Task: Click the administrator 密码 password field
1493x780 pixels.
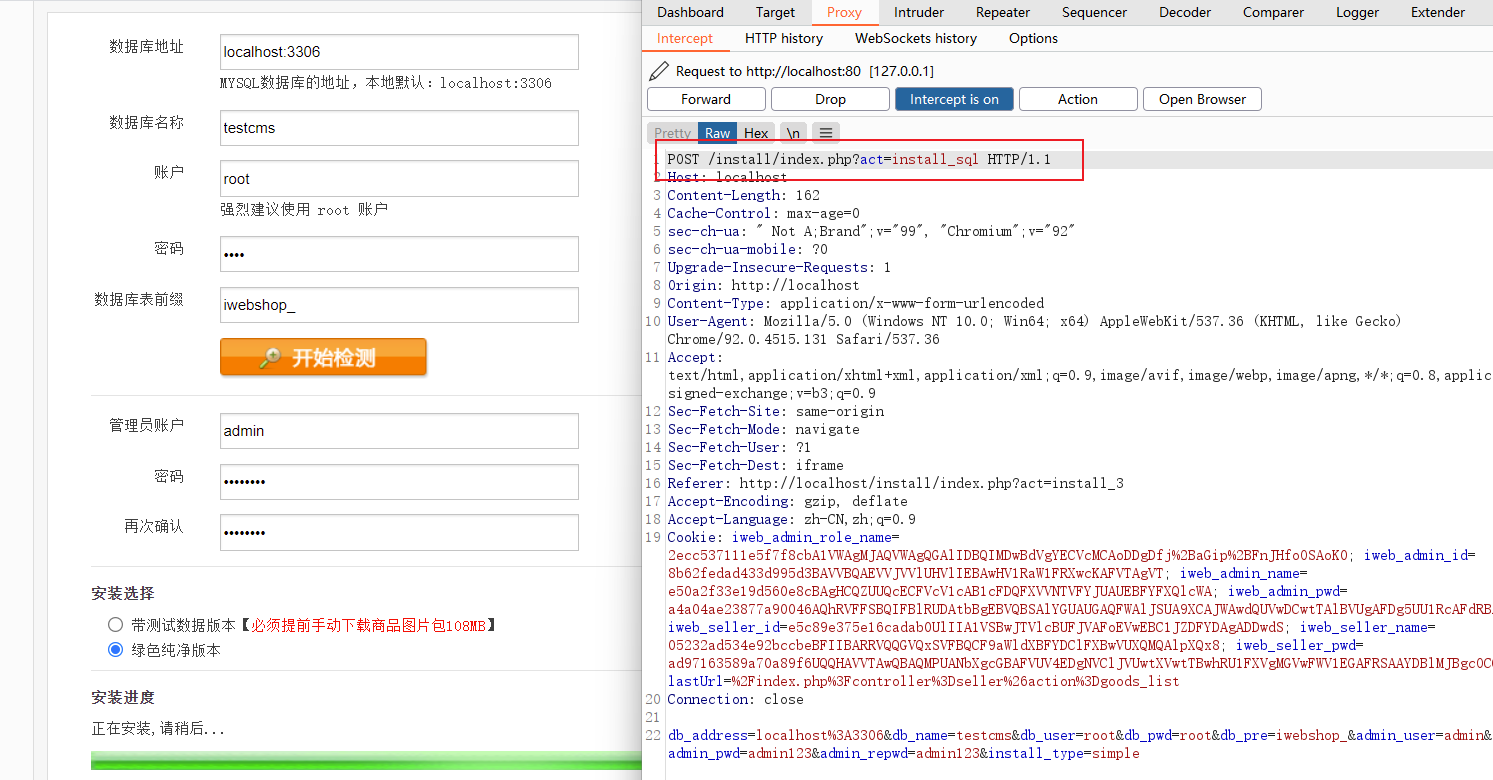Action: pyautogui.click(x=399, y=482)
